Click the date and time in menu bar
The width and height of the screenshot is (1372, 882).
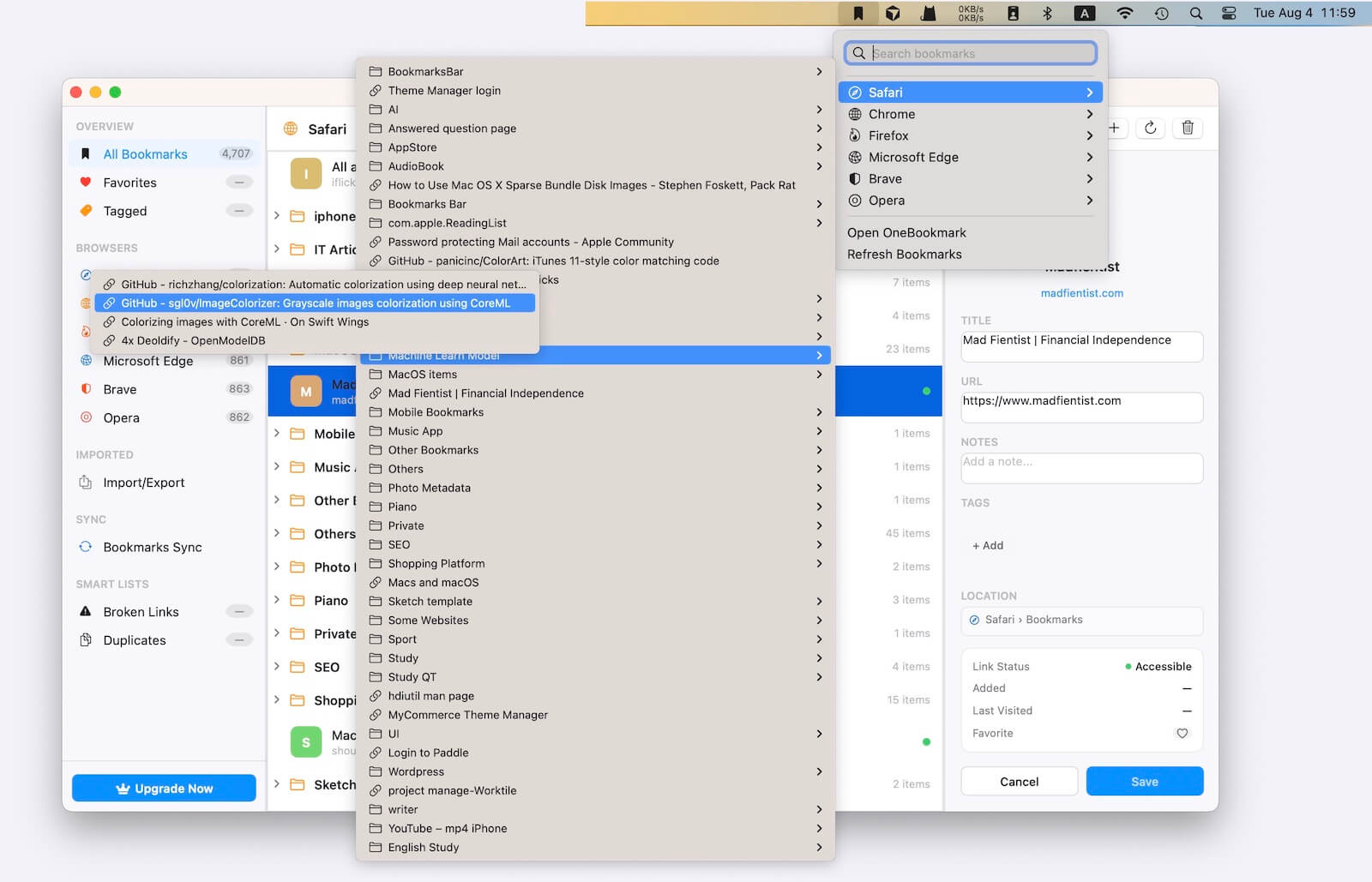[x=1303, y=13]
